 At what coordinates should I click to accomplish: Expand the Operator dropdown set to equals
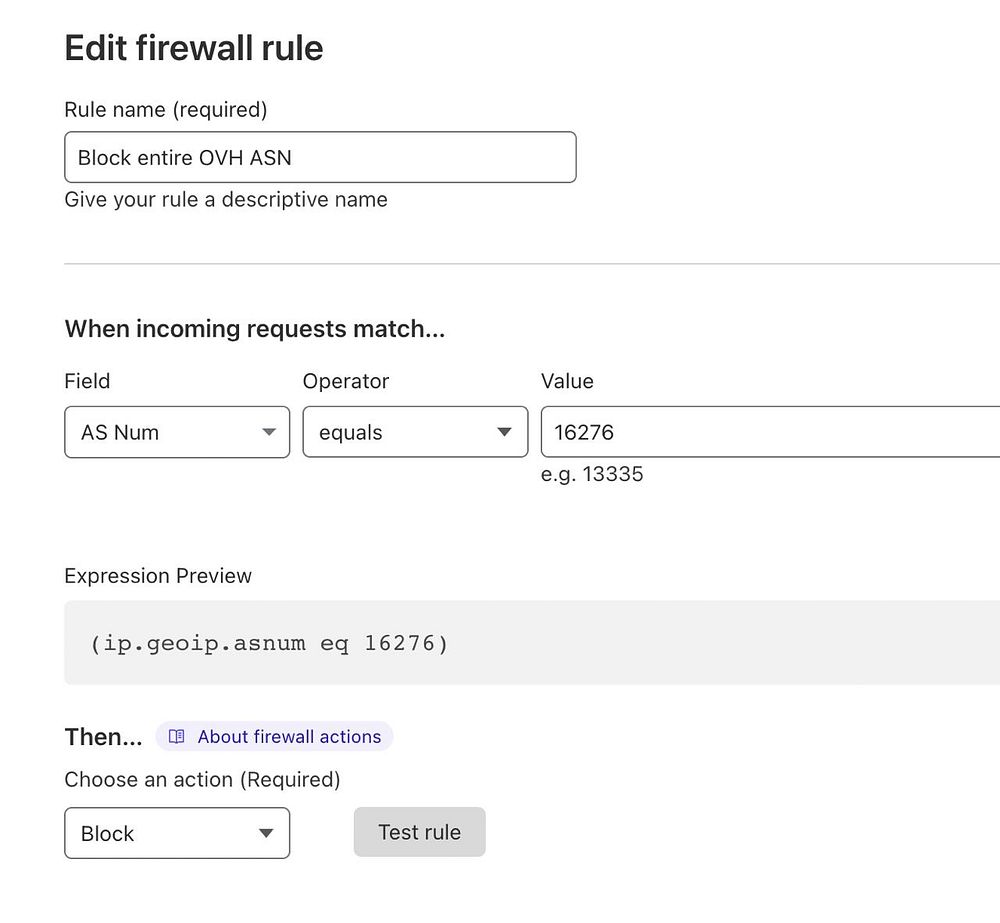click(415, 432)
